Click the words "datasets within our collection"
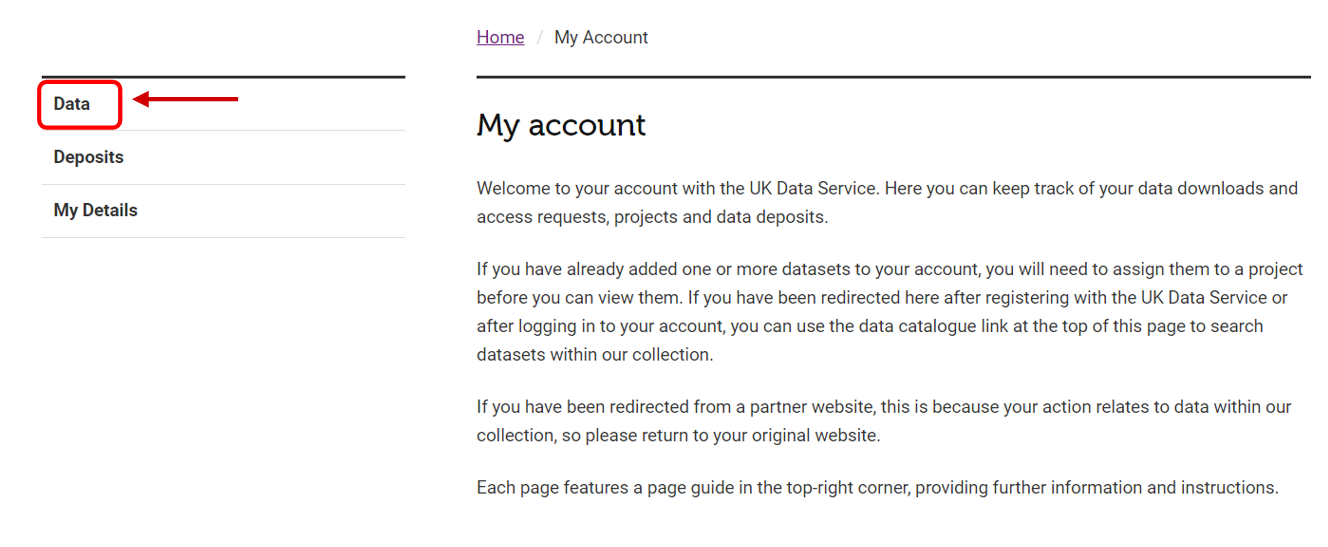 592,355
